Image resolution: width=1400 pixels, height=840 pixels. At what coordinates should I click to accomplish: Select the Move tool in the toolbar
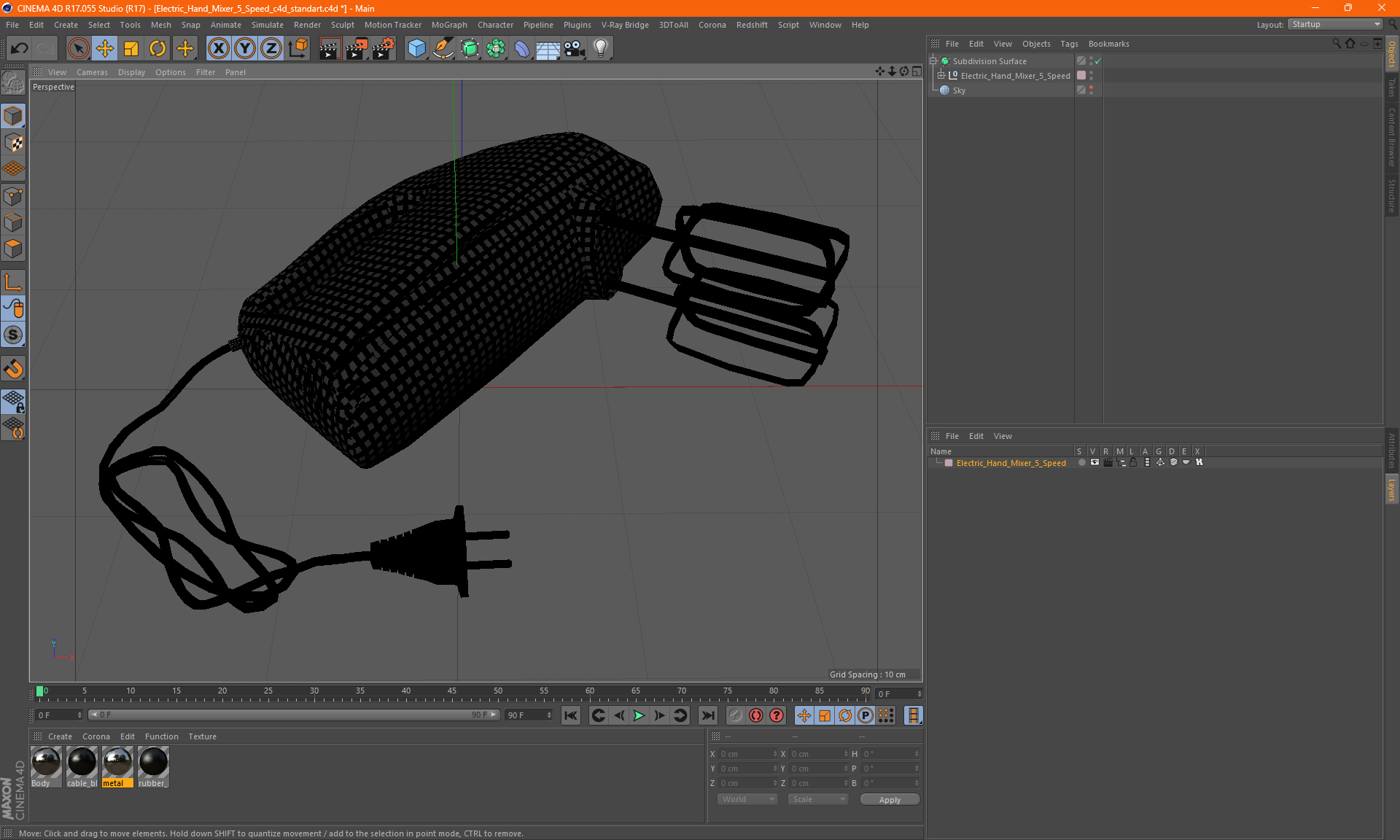tap(105, 49)
